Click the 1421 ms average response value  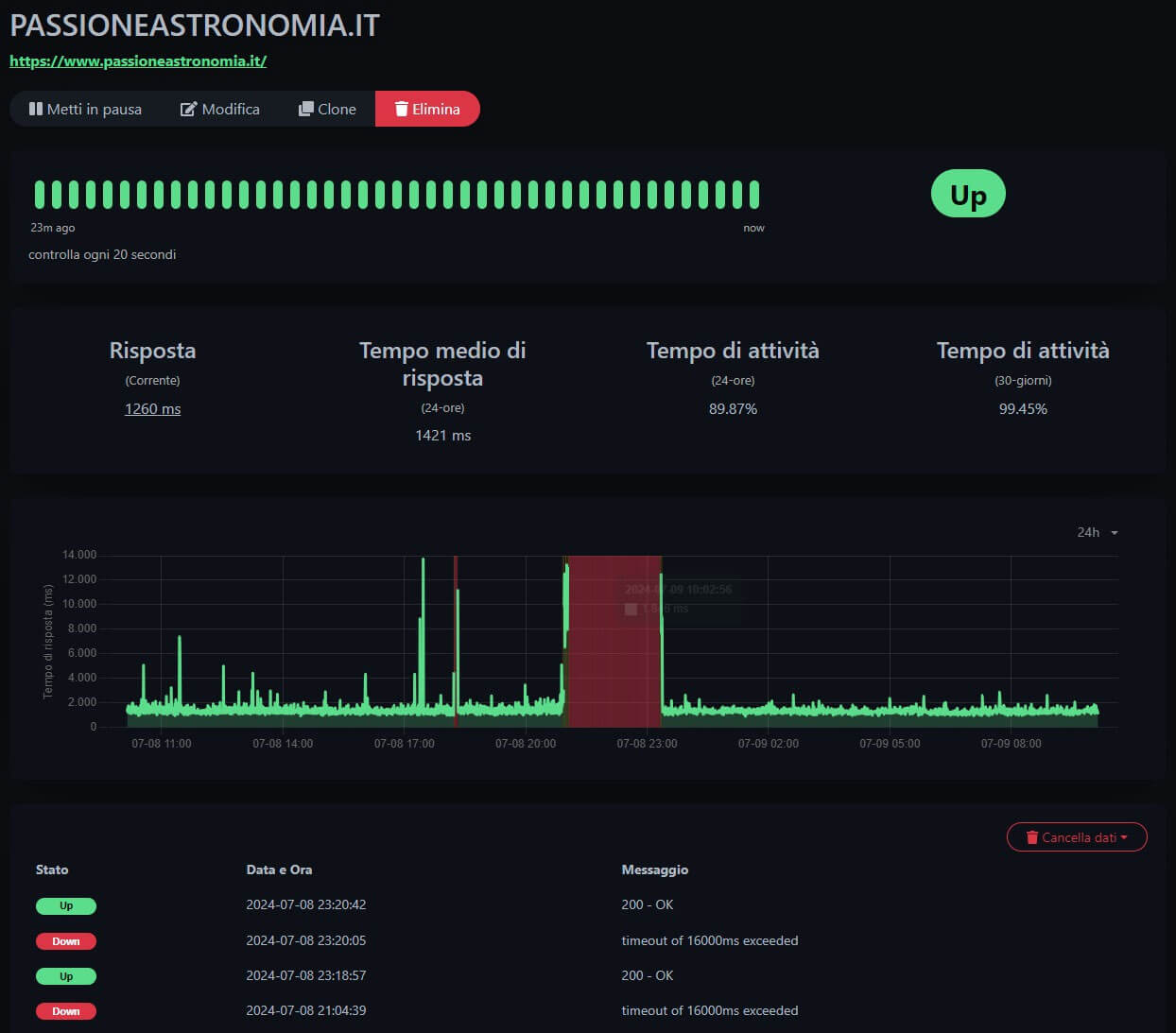pos(442,435)
